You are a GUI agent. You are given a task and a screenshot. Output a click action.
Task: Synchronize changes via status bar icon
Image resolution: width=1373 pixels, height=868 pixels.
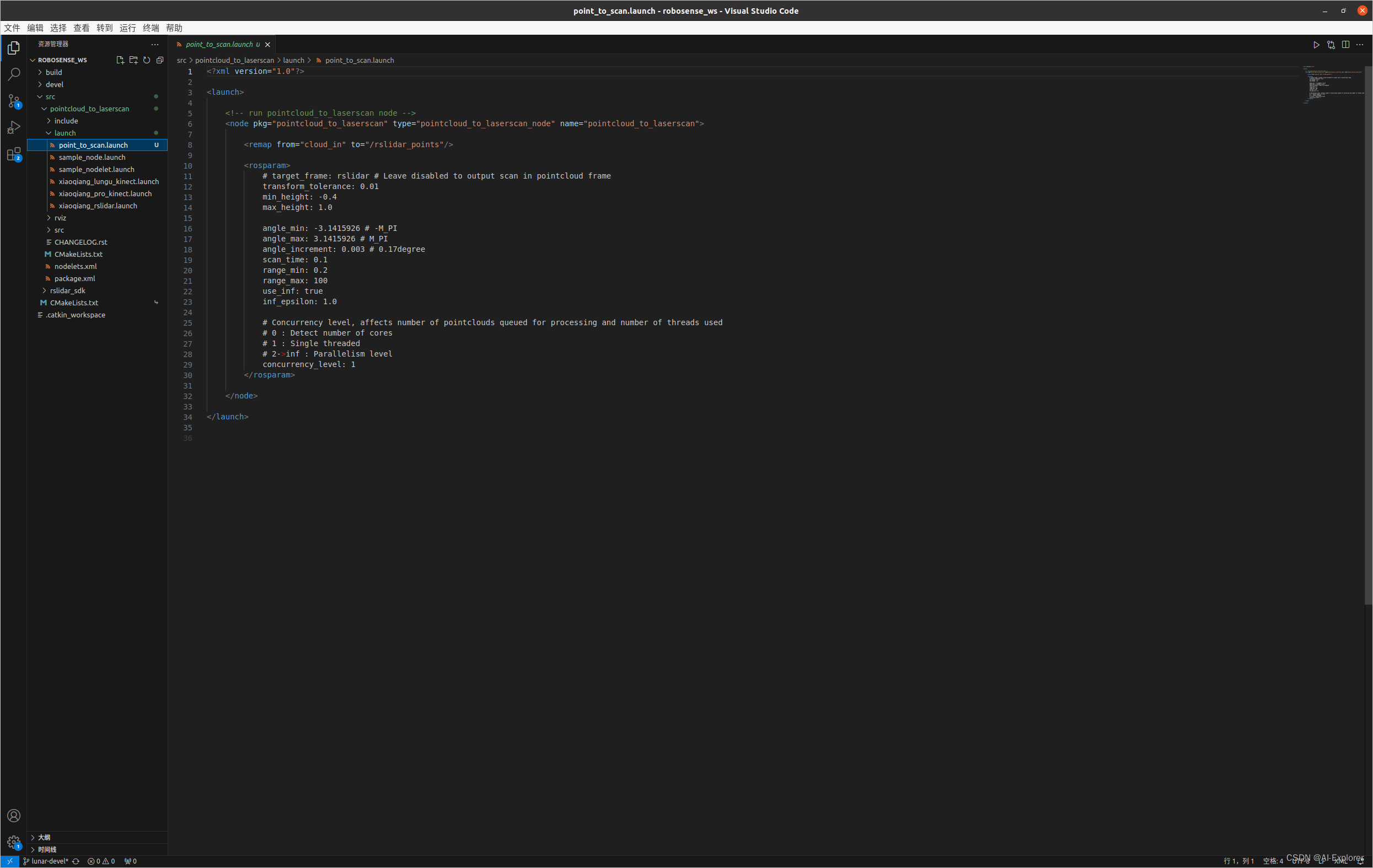tap(76, 861)
